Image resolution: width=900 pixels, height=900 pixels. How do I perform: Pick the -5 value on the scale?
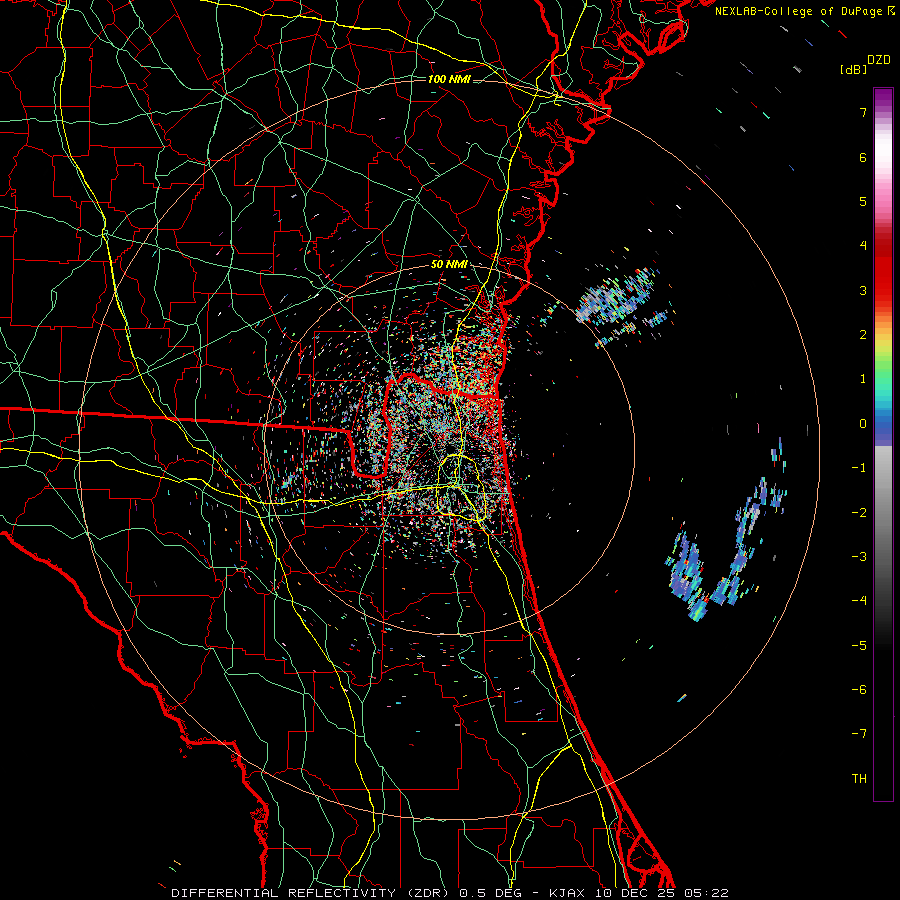(859, 646)
